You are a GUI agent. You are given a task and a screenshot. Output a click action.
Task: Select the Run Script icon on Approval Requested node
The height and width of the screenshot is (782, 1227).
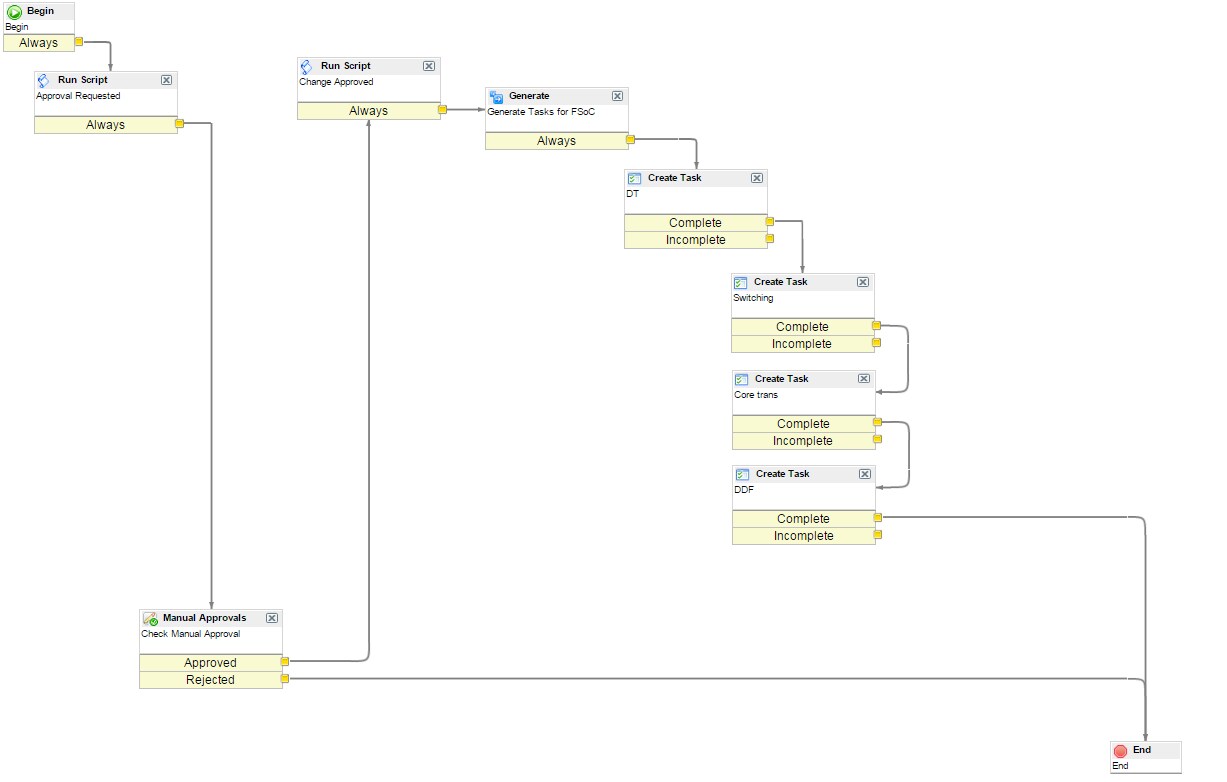44,80
